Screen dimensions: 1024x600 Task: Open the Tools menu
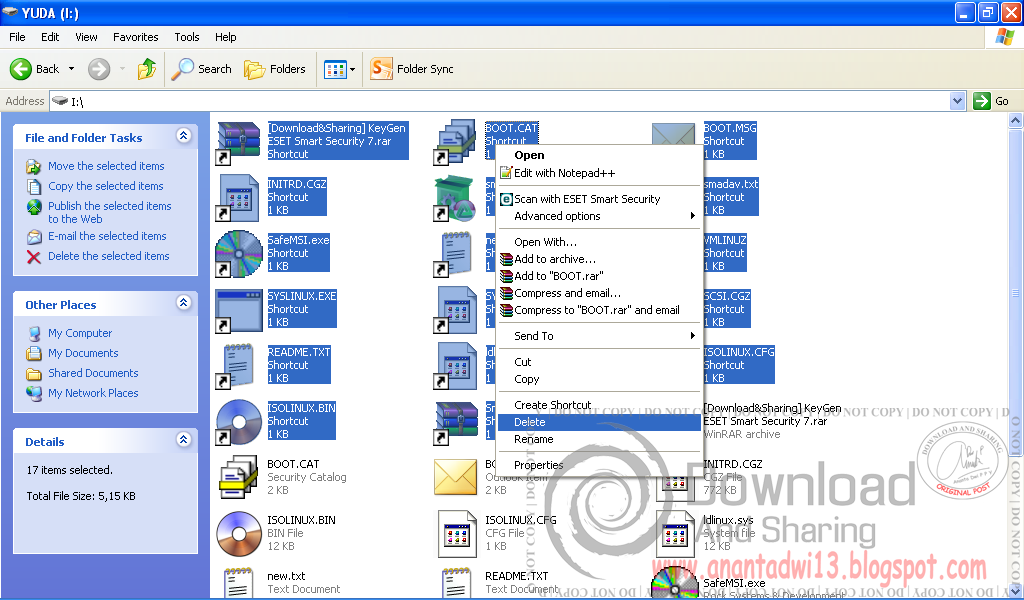click(x=186, y=37)
